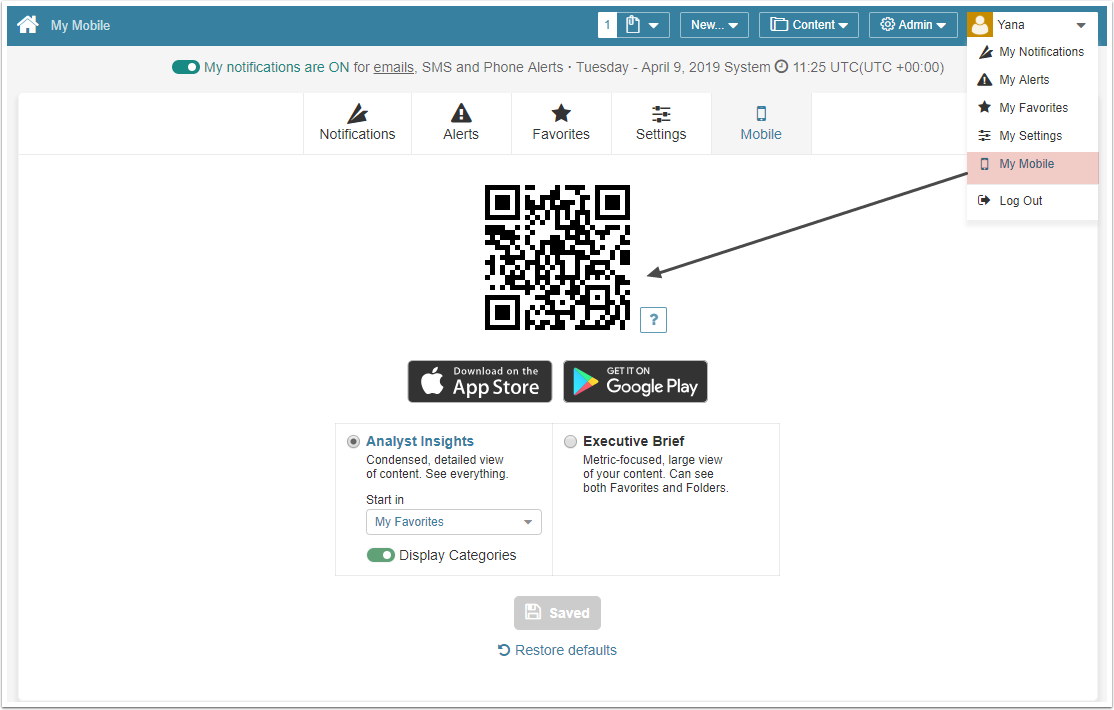Click the QR code image
The height and width of the screenshot is (710, 1114).
[x=557, y=257]
